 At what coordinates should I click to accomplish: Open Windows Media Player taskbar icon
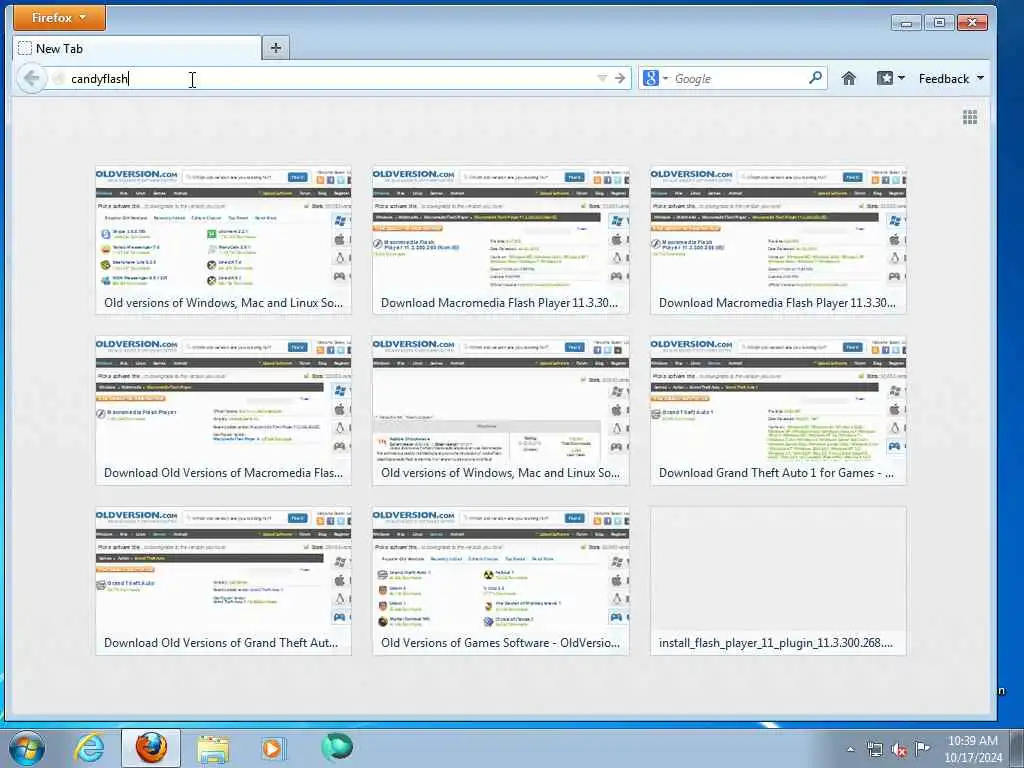pos(273,748)
